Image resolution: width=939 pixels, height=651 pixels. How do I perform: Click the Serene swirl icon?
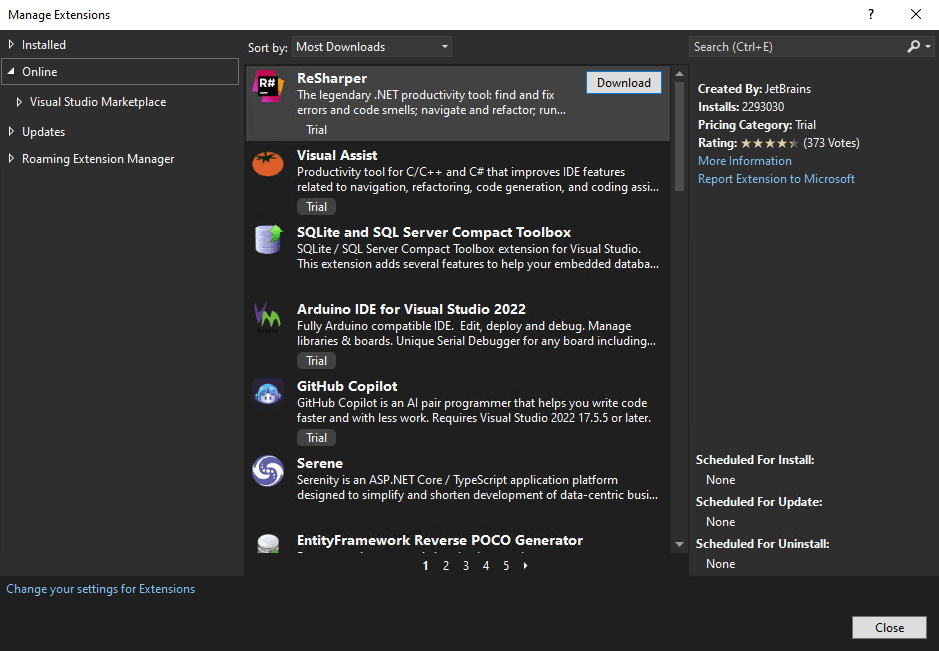[x=268, y=471]
